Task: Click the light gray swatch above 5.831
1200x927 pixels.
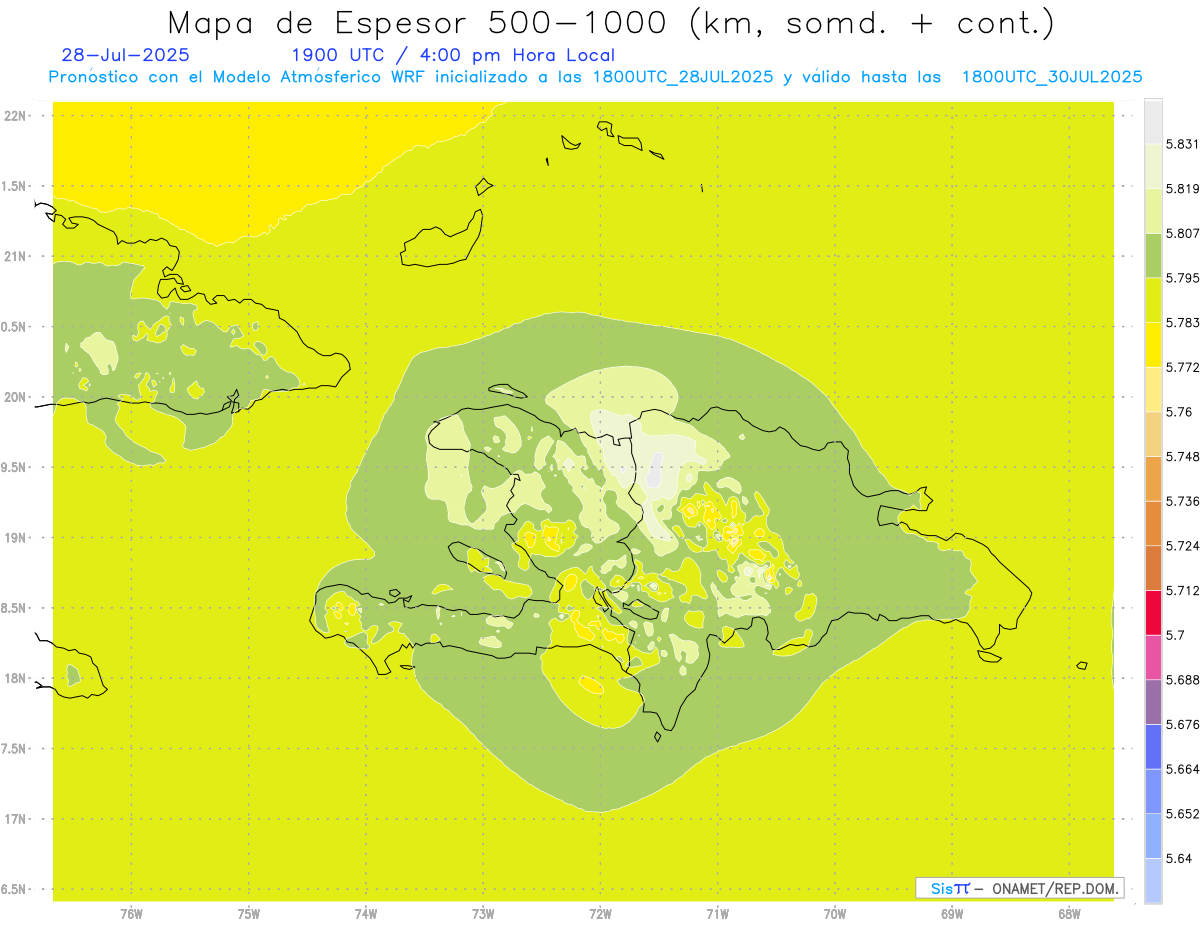Action: tap(1153, 122)
